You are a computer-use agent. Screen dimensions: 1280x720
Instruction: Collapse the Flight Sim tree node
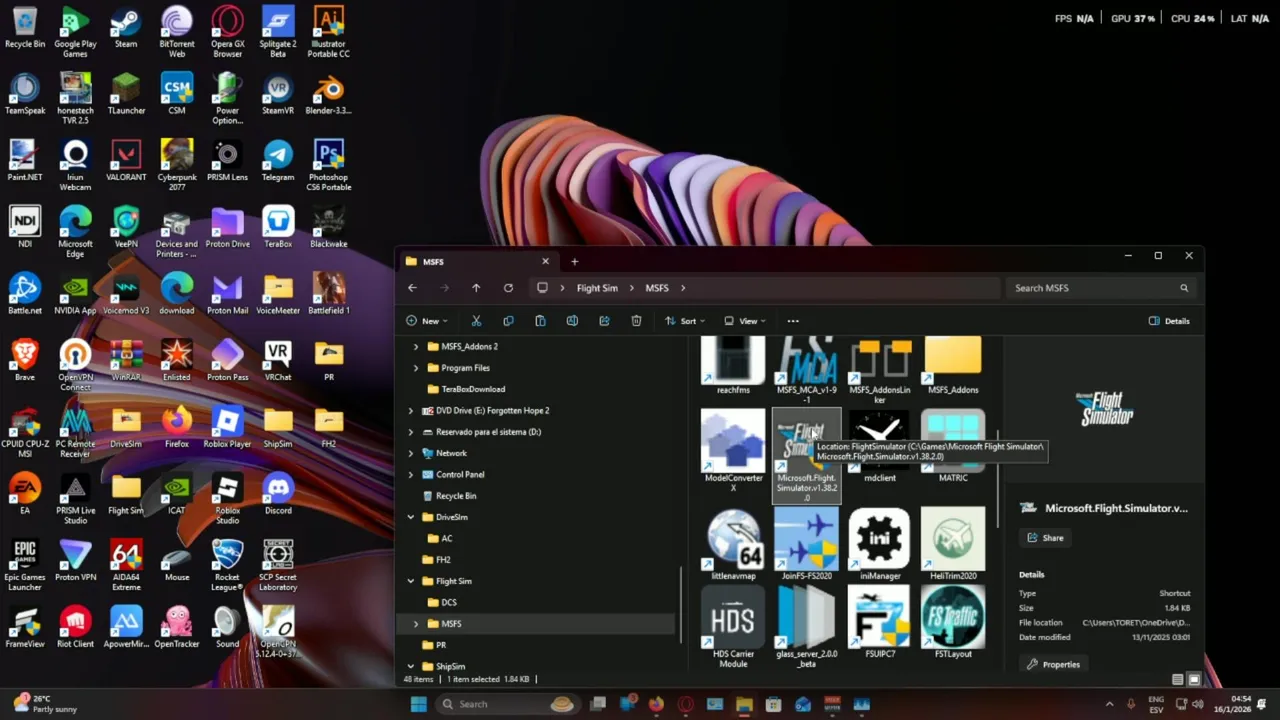tap(410, 581)
